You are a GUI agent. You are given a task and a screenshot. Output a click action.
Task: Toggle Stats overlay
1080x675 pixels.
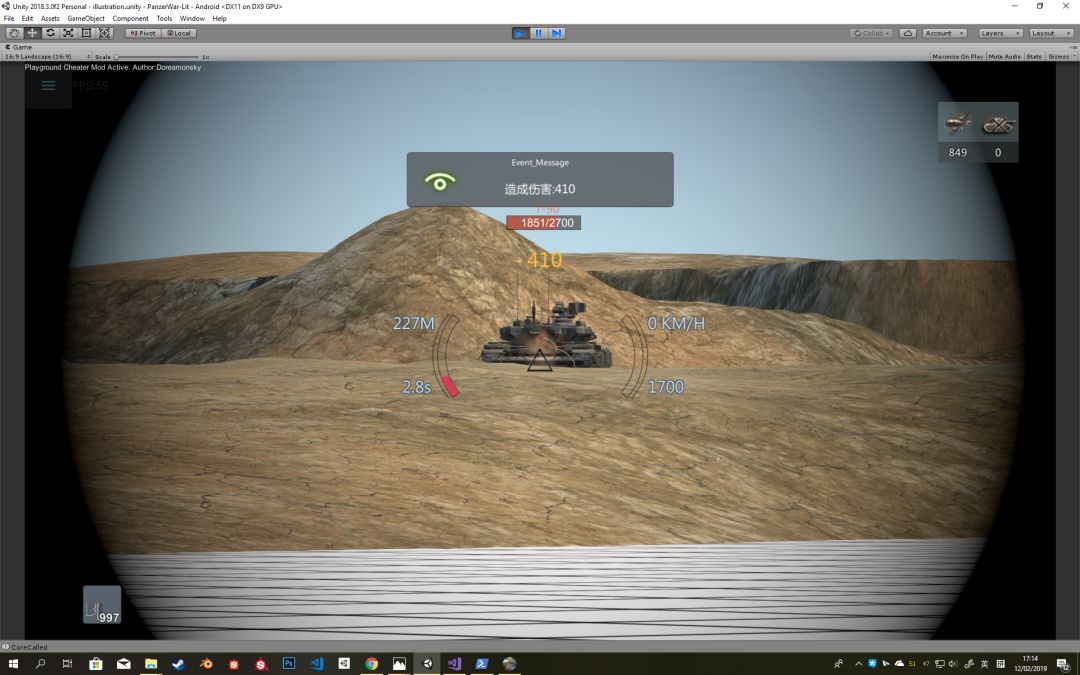pos(1034,56)
